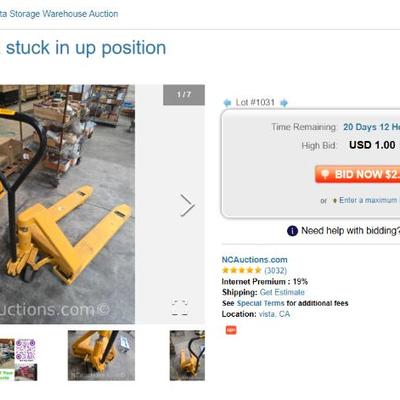The width and height of the screenshot is (400, 400).
Task: Select the second pallet jack close-up thumbnail
Action: pyautogui.click(x=101, y=355)
